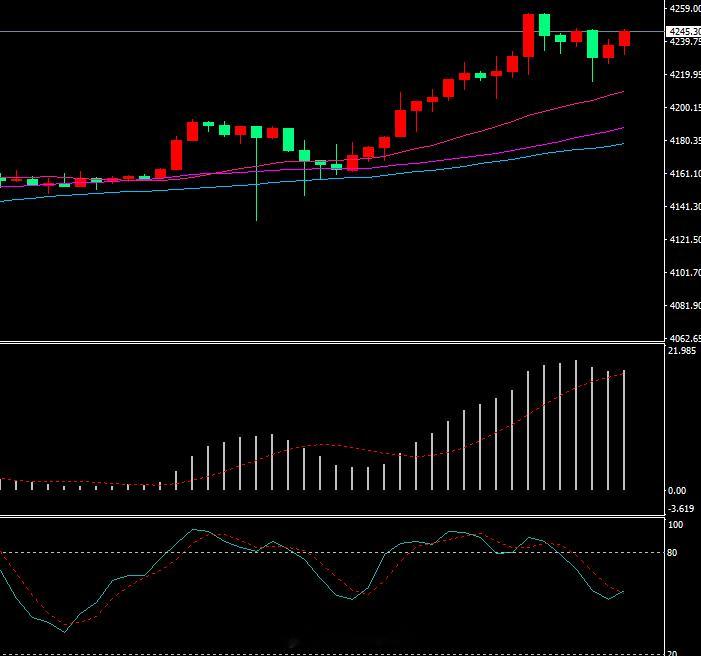Click the 21.985 MACD scale value
The image size is (701, 656).
tap(682, 351)
